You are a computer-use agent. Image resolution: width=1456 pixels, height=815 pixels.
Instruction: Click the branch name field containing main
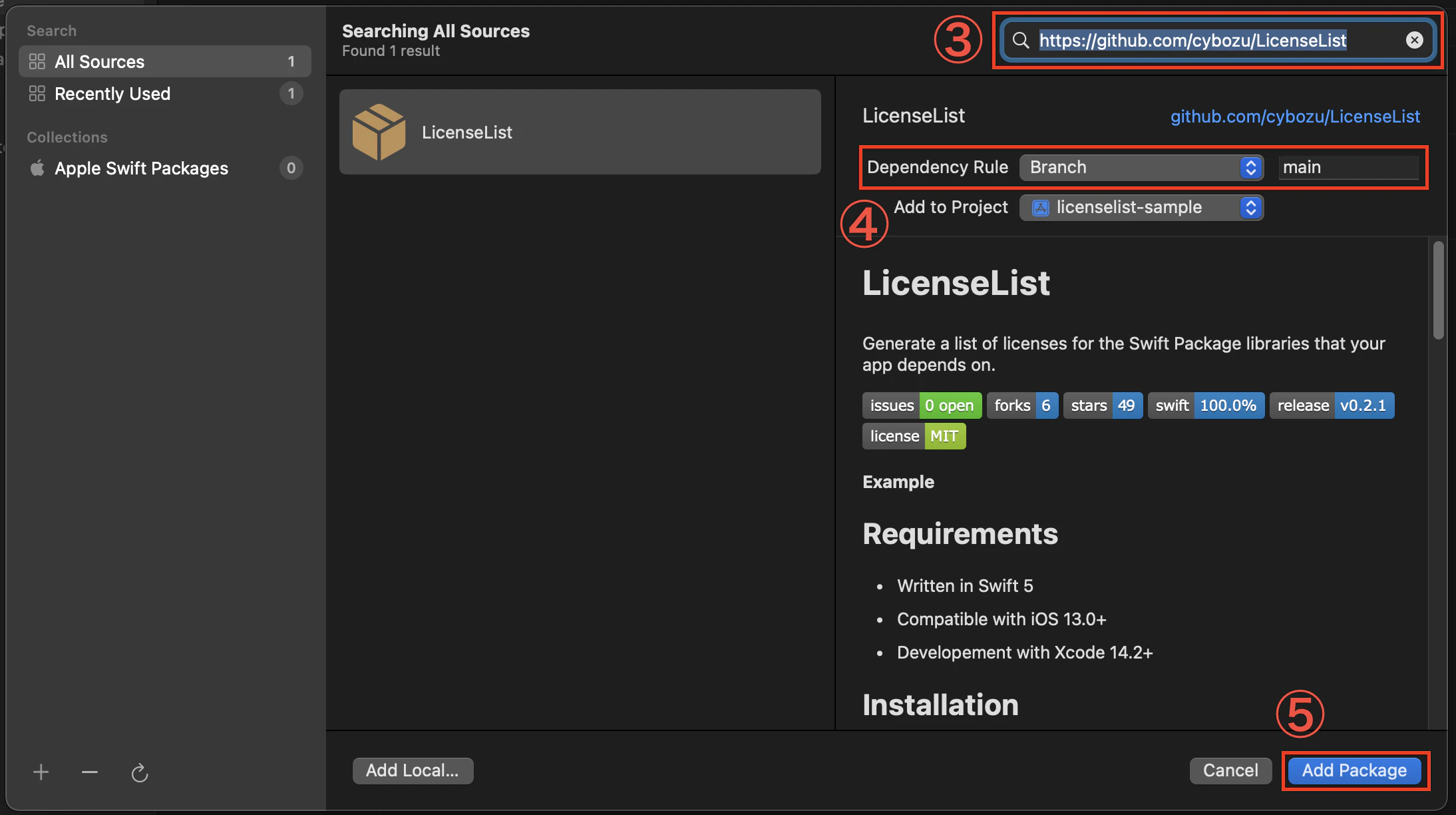coord(1349,167)
